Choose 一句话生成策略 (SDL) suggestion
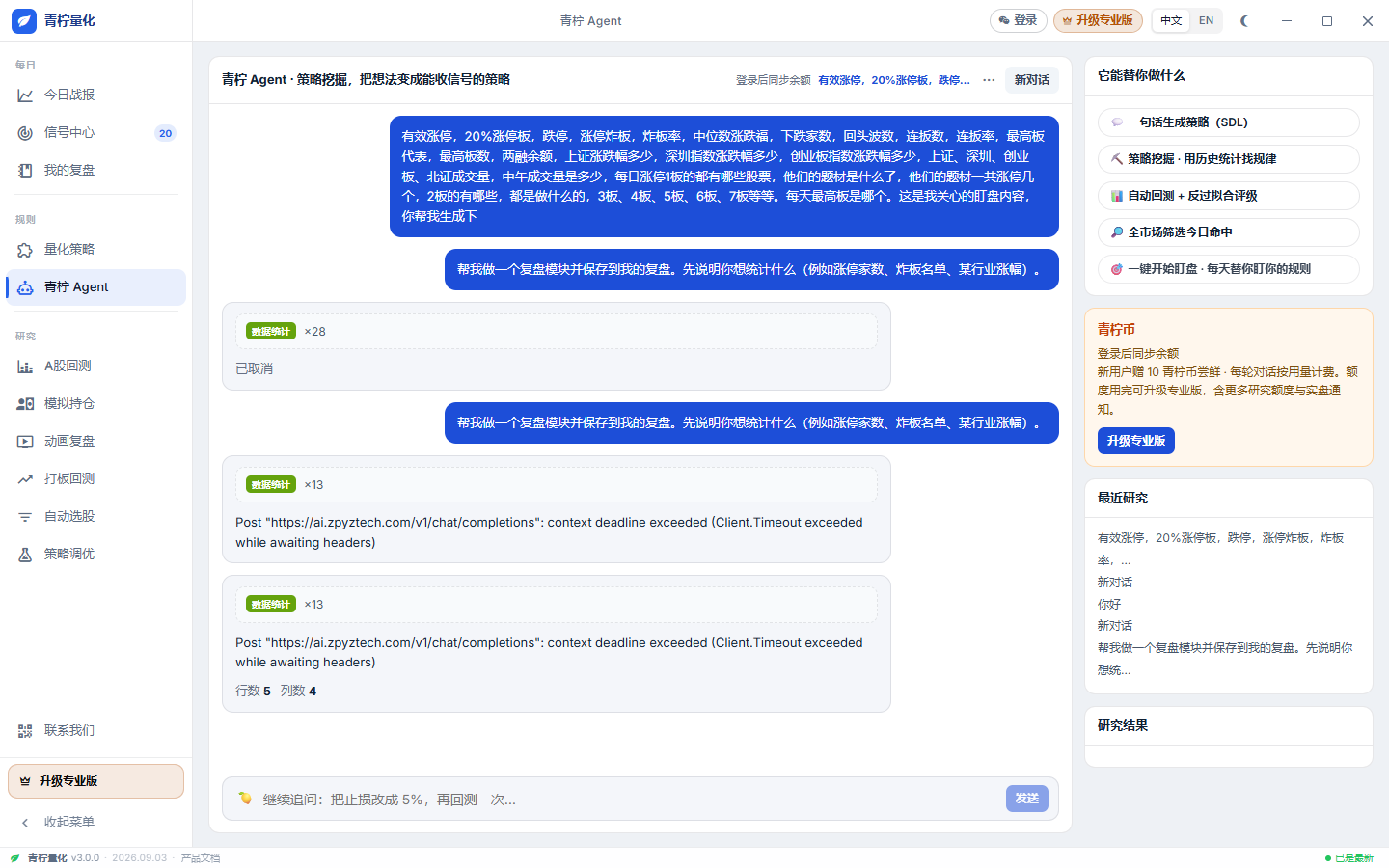1389x868 pixels. tap(1228, 122)
